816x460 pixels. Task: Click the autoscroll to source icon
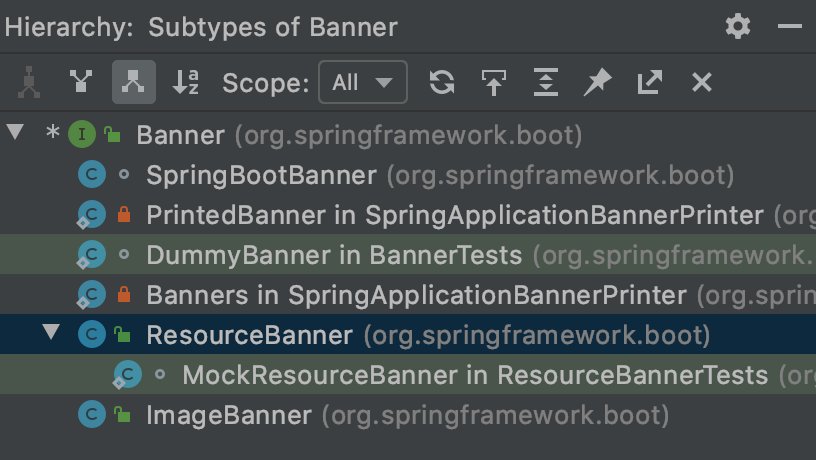click(493, 83)
